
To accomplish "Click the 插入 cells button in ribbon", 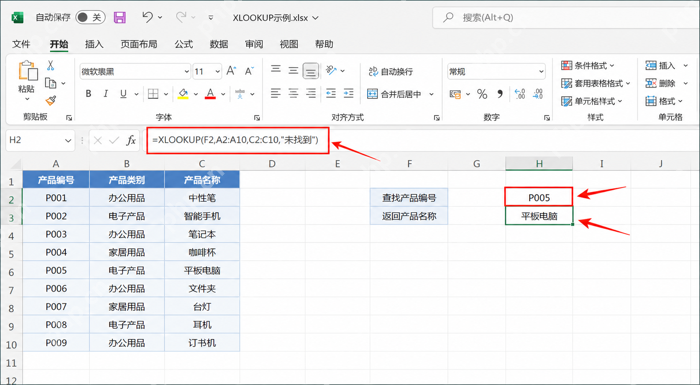I will (x=660, y=66).
